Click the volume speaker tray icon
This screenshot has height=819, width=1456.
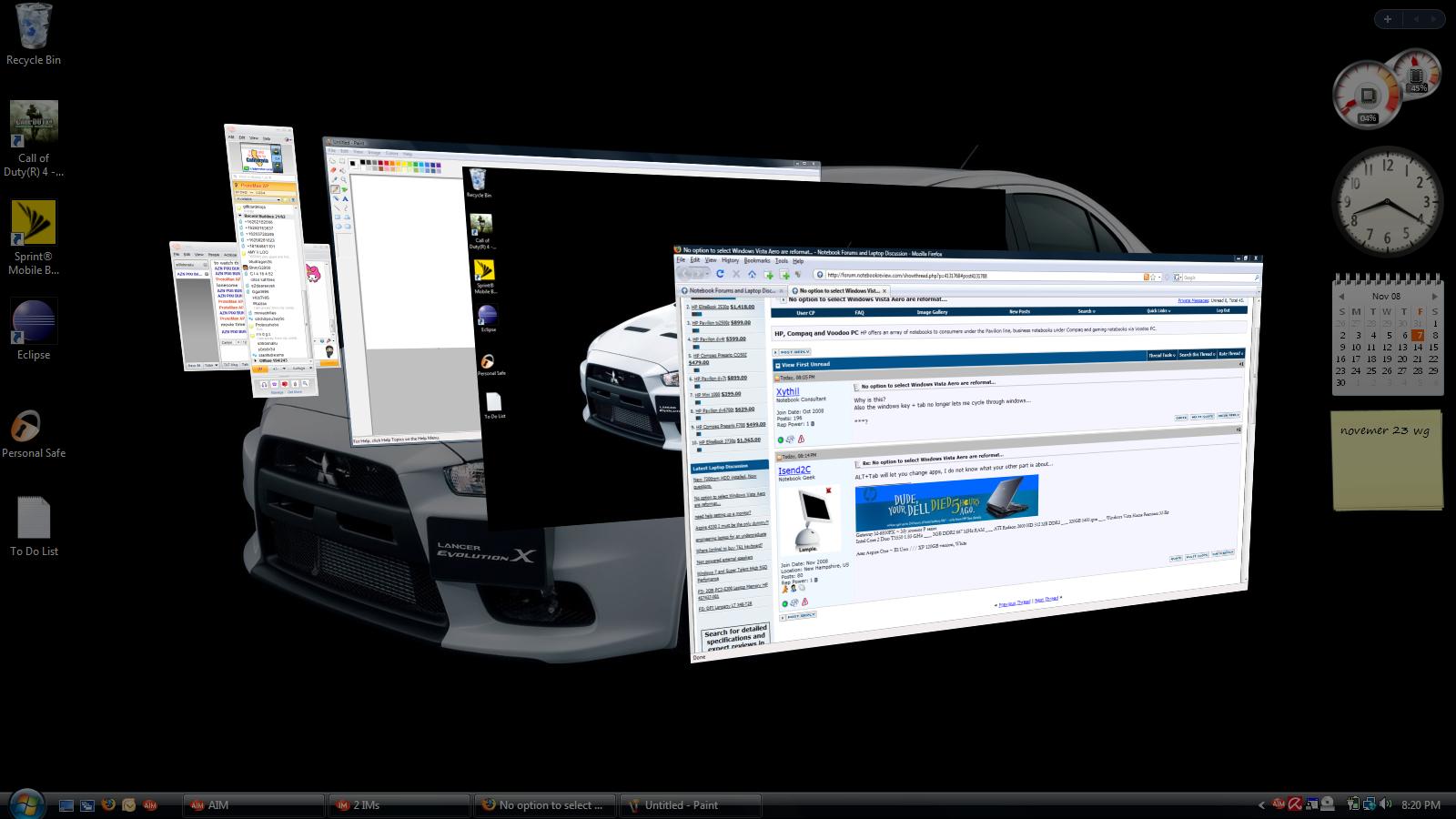pyautogui.click(x=1385, y=804)
